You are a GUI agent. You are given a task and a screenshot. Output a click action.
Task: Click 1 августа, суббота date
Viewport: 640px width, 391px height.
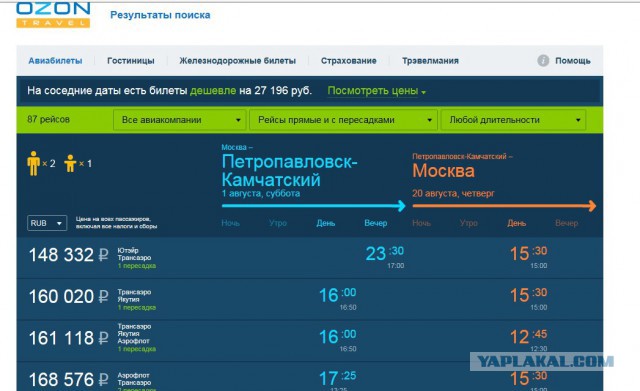261,193
